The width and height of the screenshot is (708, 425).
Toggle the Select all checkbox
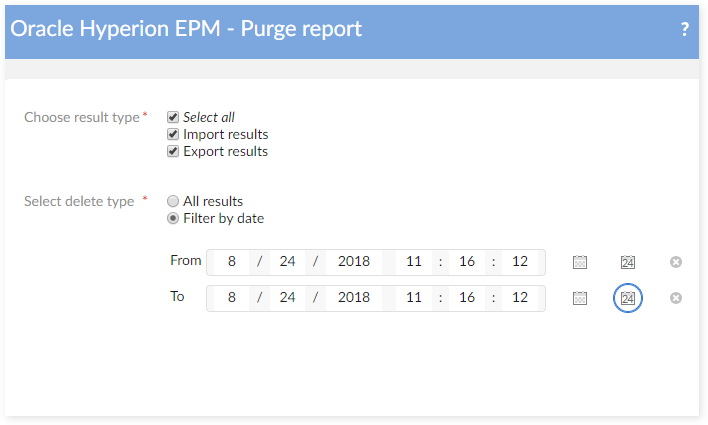[173, 117]
